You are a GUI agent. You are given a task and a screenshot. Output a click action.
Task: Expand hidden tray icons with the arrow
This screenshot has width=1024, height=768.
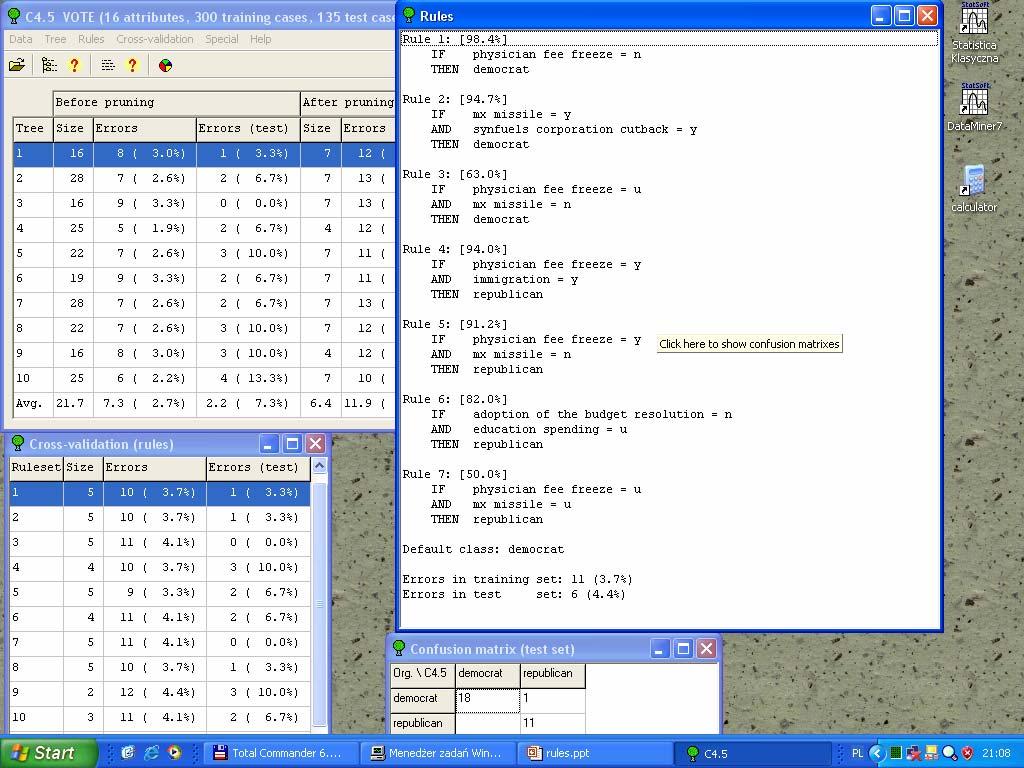876,753
